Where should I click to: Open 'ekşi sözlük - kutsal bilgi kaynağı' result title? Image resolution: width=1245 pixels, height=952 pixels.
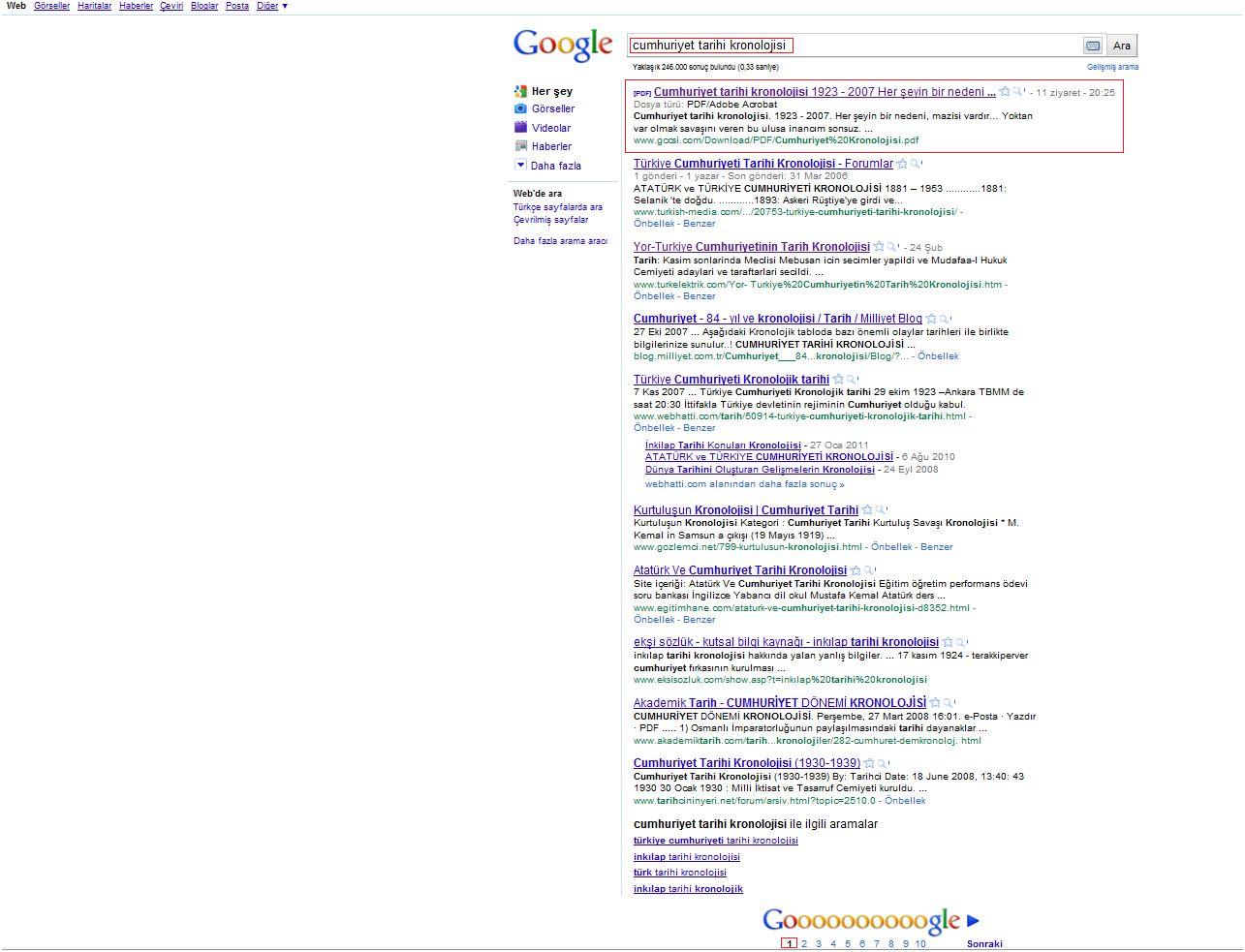pyautogui.click(x=786, y=642)
